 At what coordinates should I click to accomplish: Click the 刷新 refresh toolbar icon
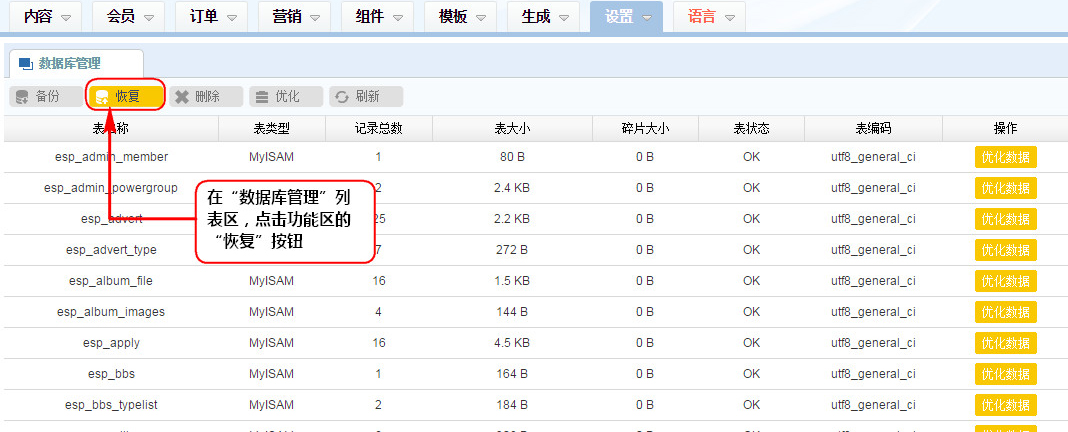(x=342, y=97)
